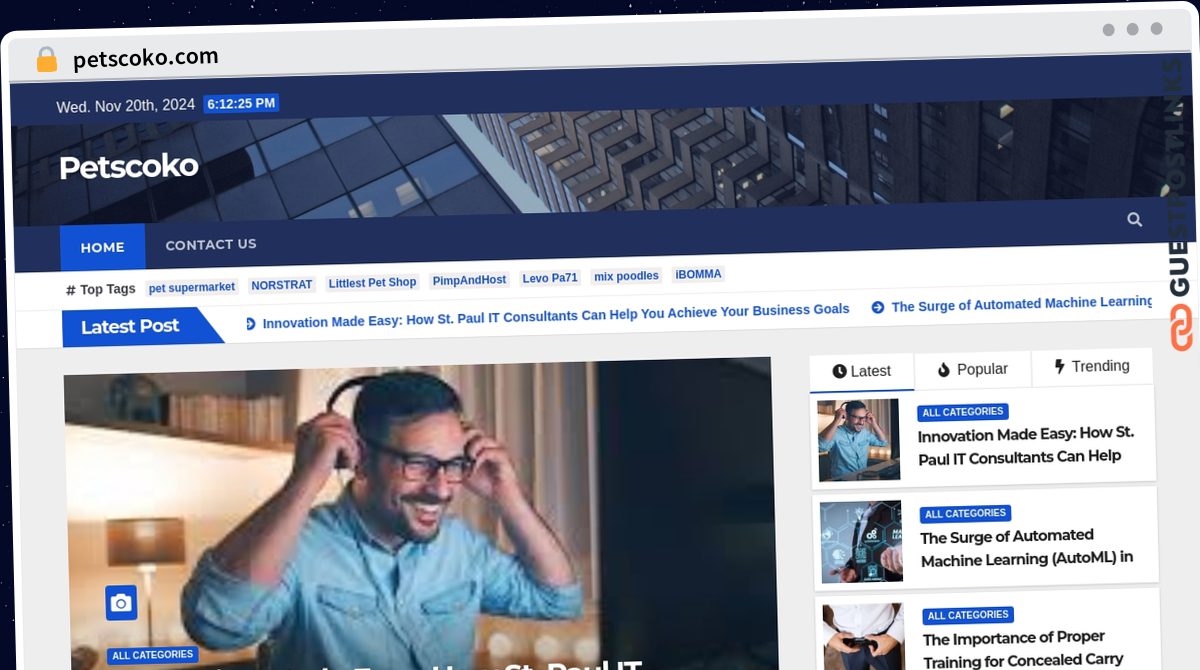Click the flame icon in Popular tab
This screenshot has width=1200, height=670.
943,370
